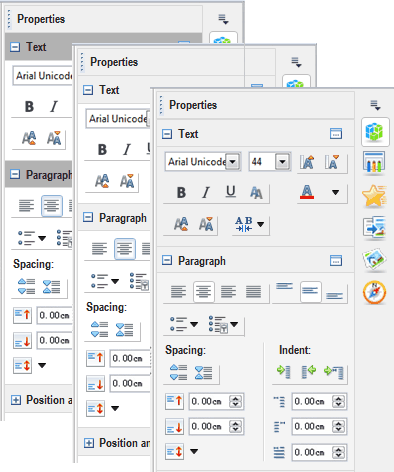Toggle Bold in front panel
The height and width of the screenshot is (472, 394).
(x=181, y=193)
